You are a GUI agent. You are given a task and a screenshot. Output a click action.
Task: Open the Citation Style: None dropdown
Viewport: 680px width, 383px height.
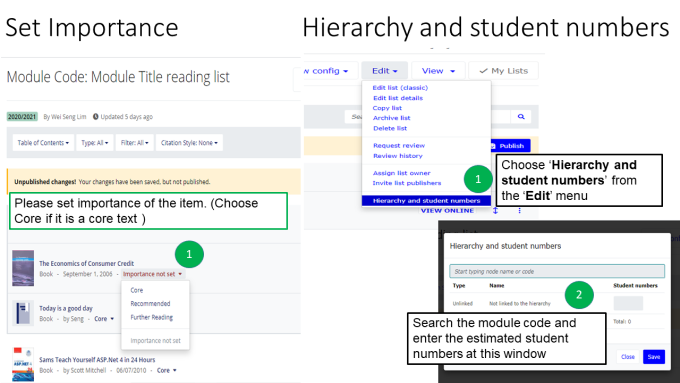point(189,143)
